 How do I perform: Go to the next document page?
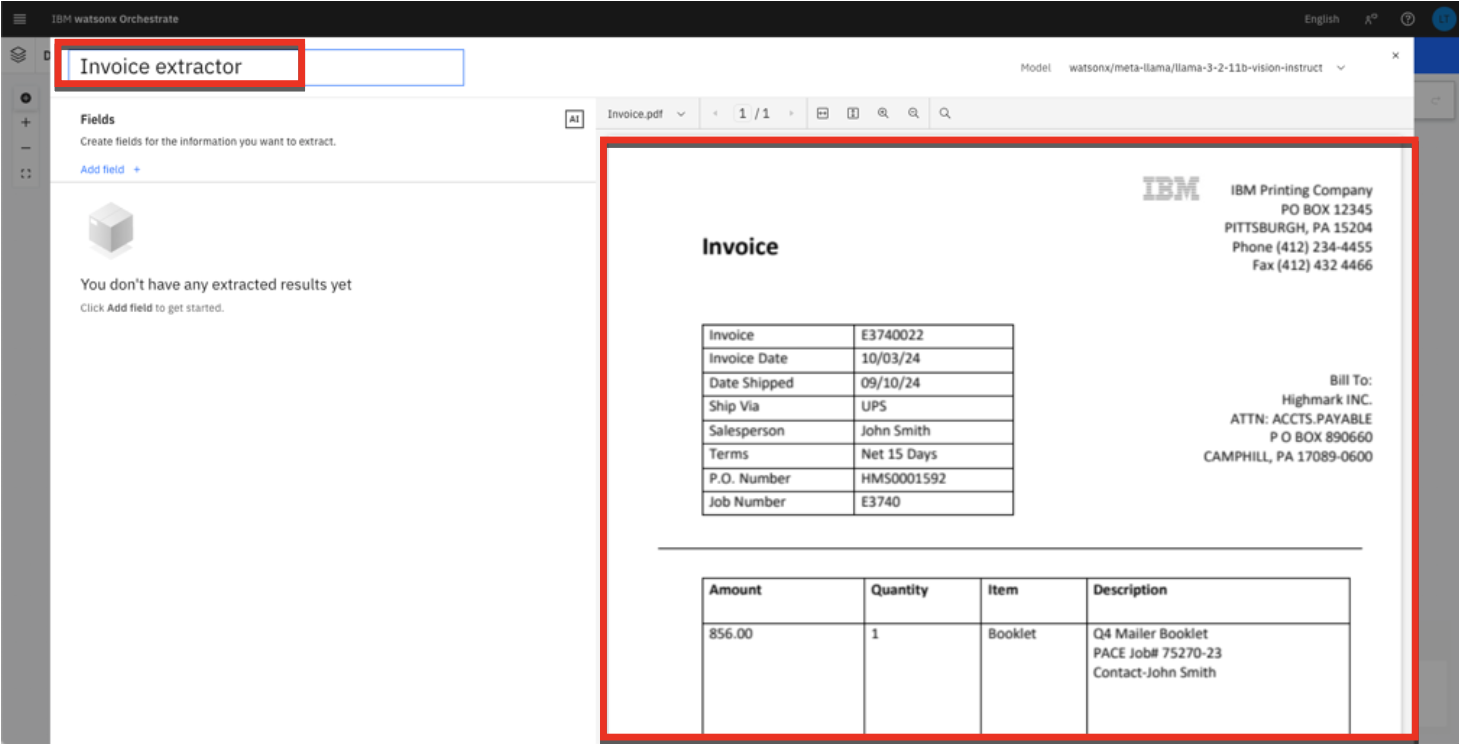[x=791, y=114]
